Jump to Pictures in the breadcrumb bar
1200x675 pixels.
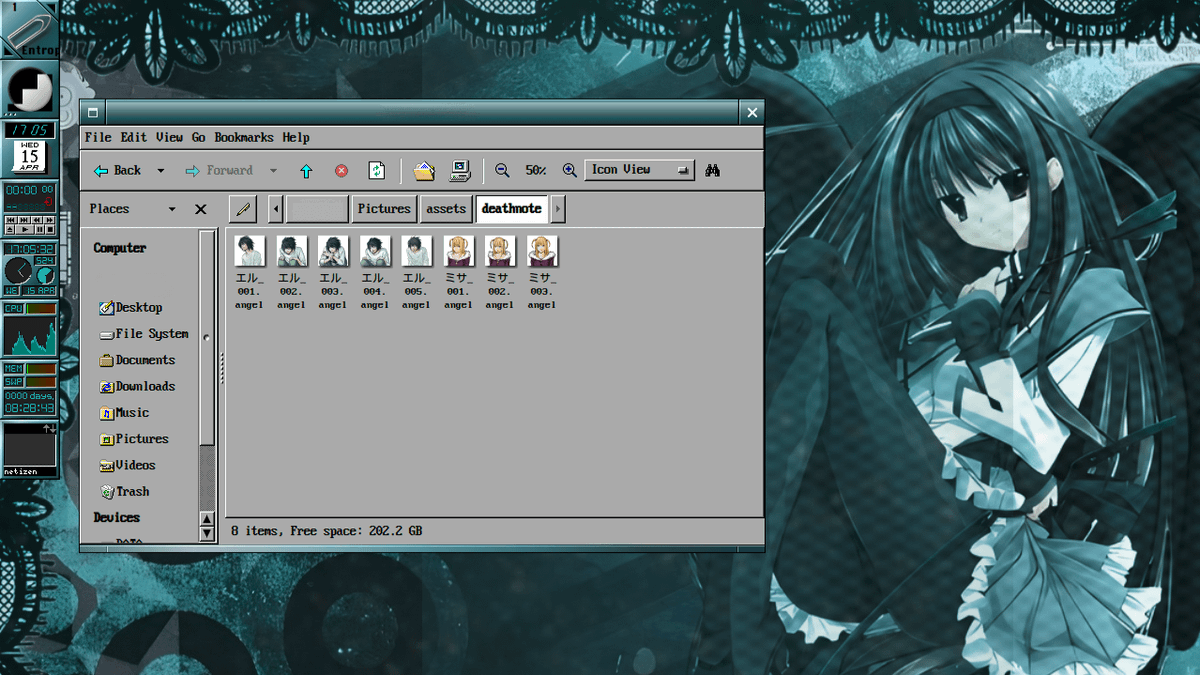click(x=383, y=208)
